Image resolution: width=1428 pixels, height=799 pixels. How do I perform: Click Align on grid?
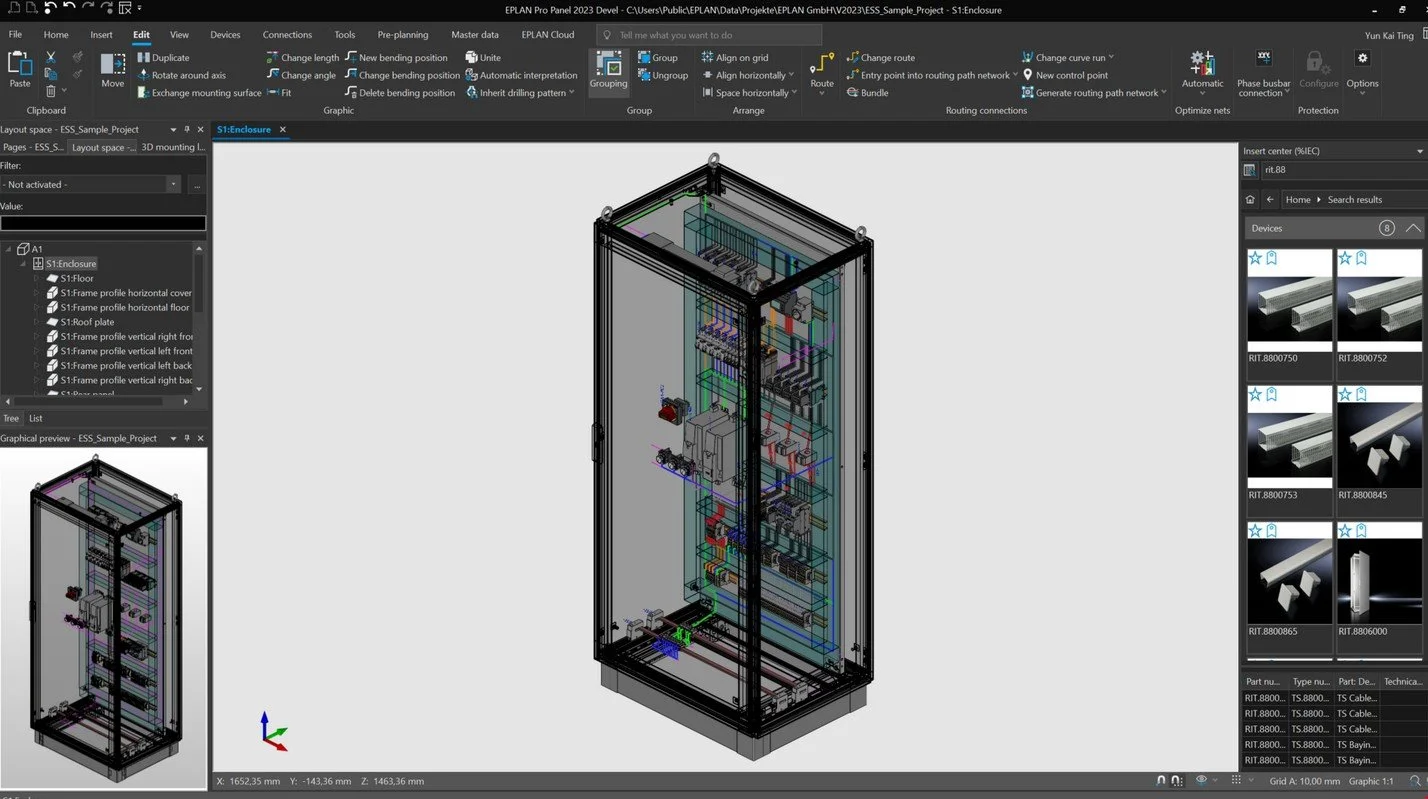pos(735,58)
